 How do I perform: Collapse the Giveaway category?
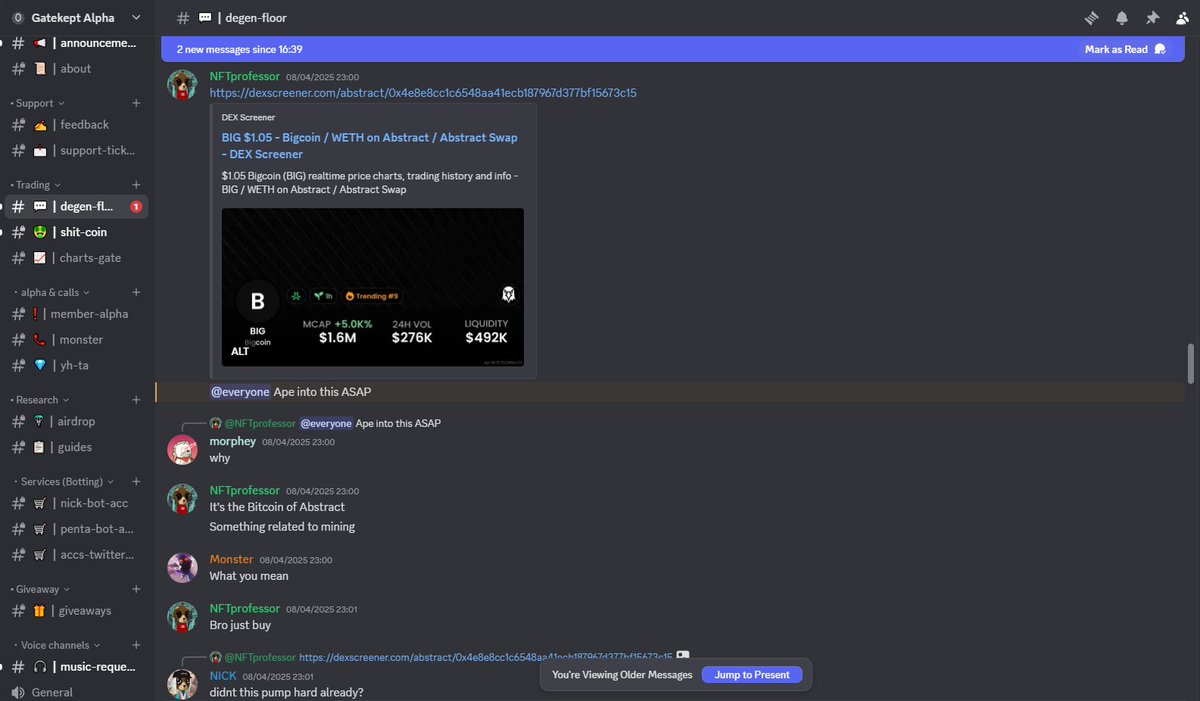coord(42,589)
